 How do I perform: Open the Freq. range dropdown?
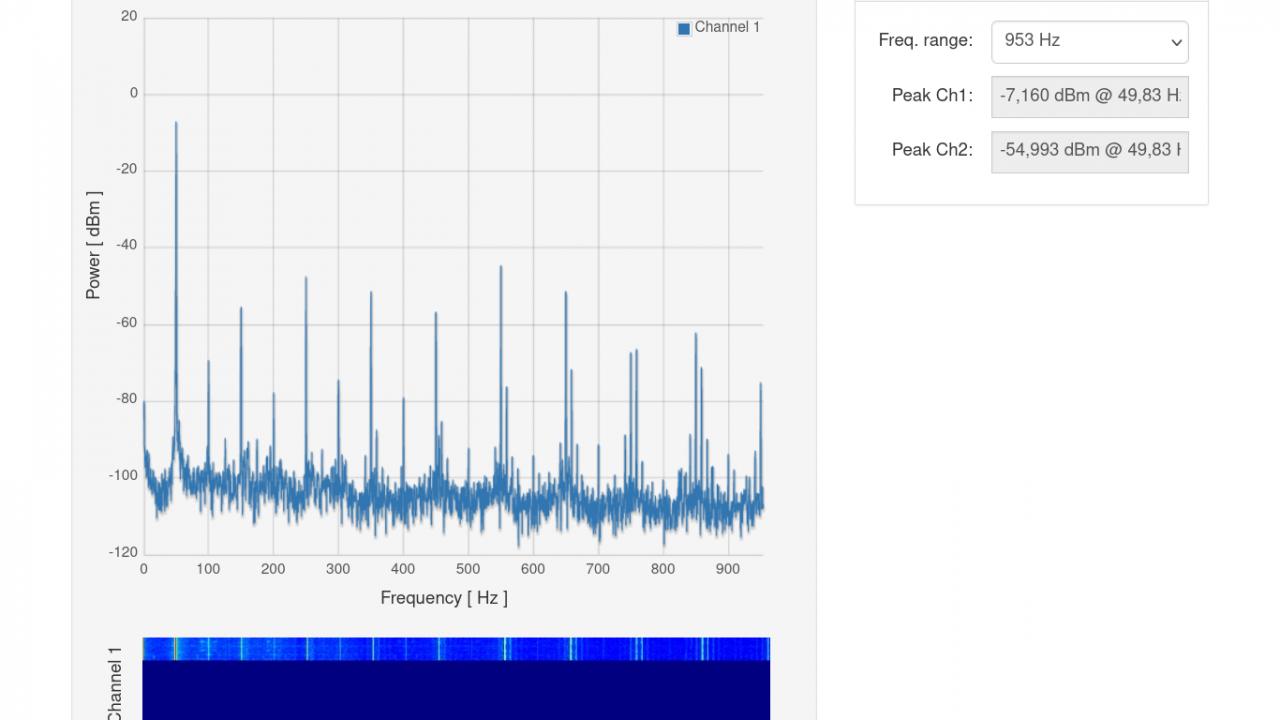click(1090, 42)
